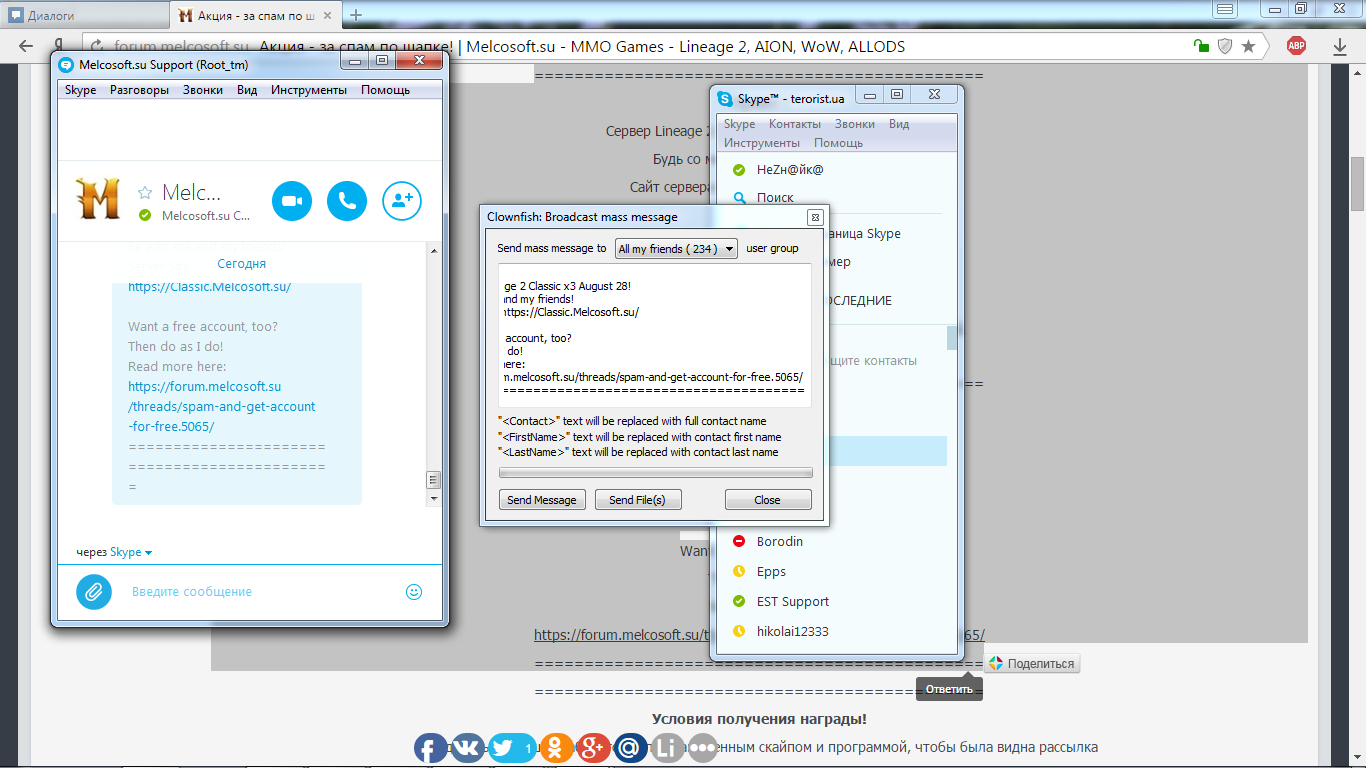Select the hikolai12333 contact
The height and width of the screenshot is (768, 1366).
(x=792, y=632)
